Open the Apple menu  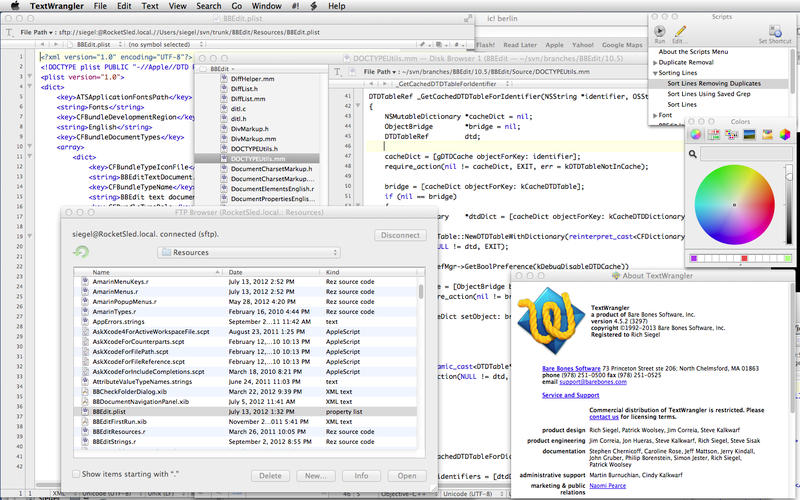(x=15, y=6)
